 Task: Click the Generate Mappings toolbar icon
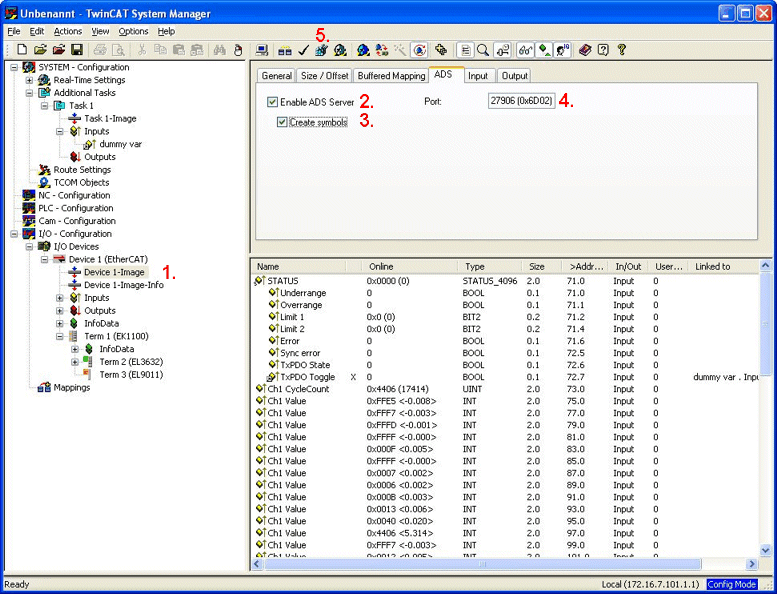pos(284,50)
